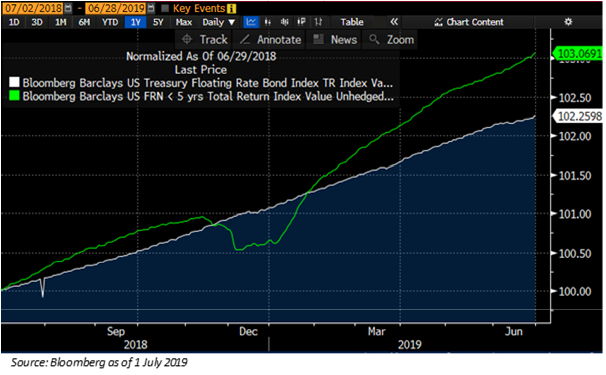This screenshot has height=375, width=606.
Task: Click the green 103.0691 last price tag
Action: pyautogui.click(x=578, y=53)
